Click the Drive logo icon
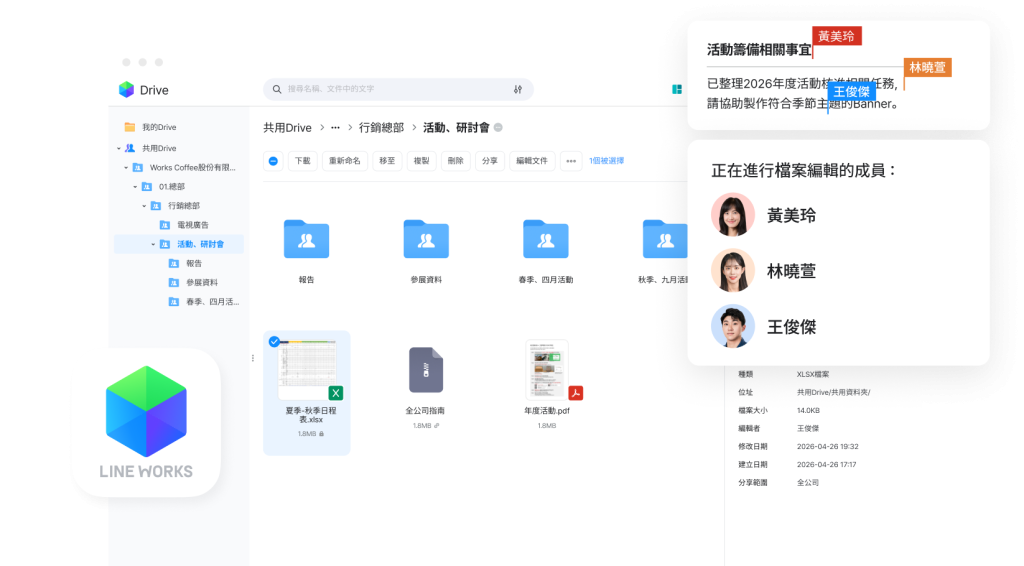The height and width of the screenshot is (566, 1024). (126, 90)
